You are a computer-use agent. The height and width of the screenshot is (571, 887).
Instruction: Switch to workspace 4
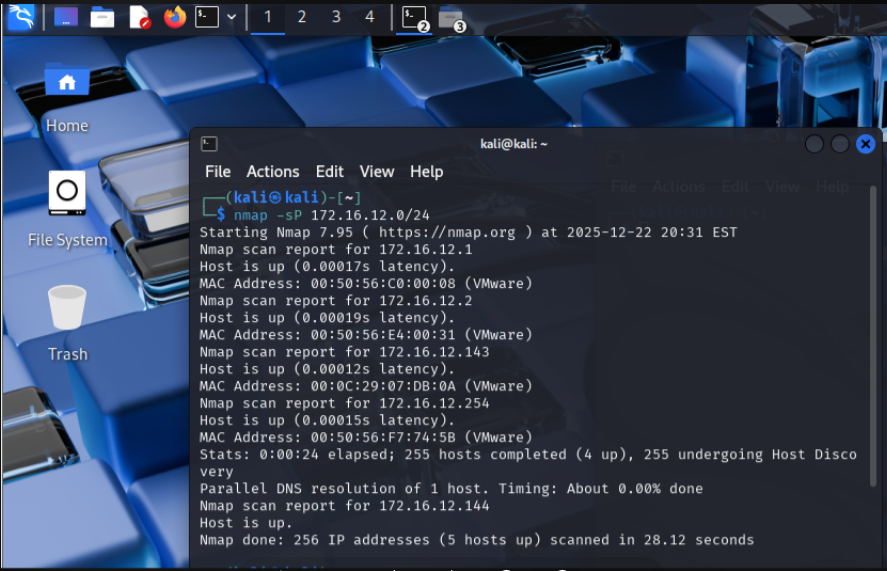click(370, 17)
